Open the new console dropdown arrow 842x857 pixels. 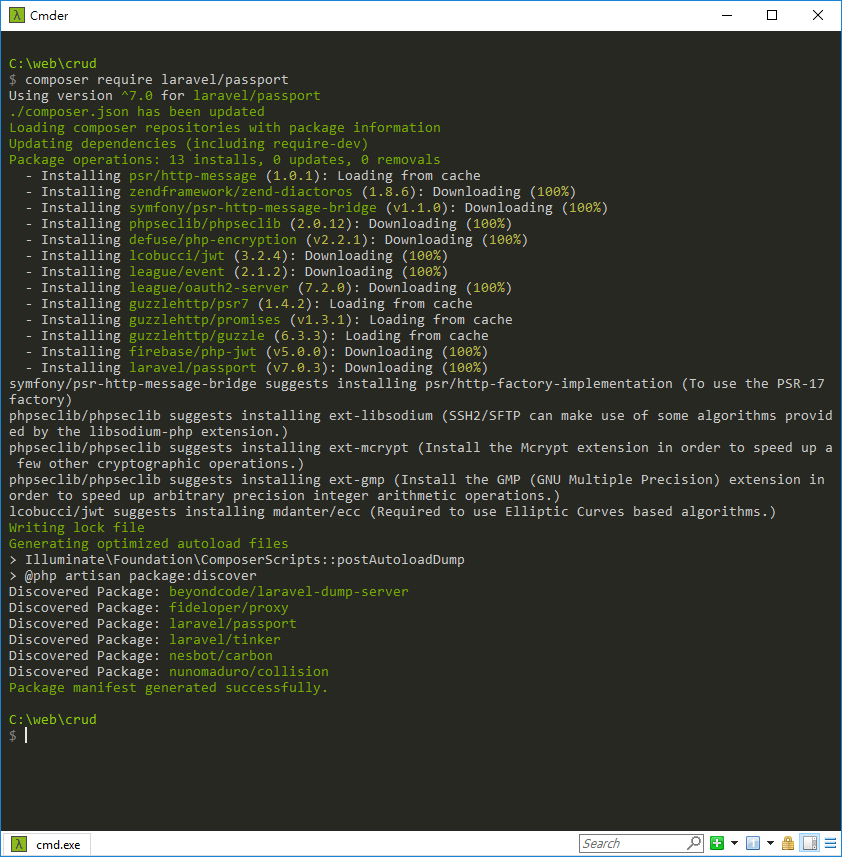[734, 843]
